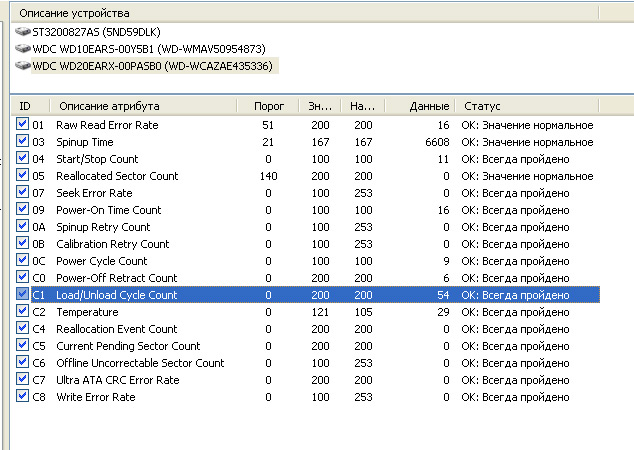Toggle the Power Cycle Count checkbox

tap(22, 260)
